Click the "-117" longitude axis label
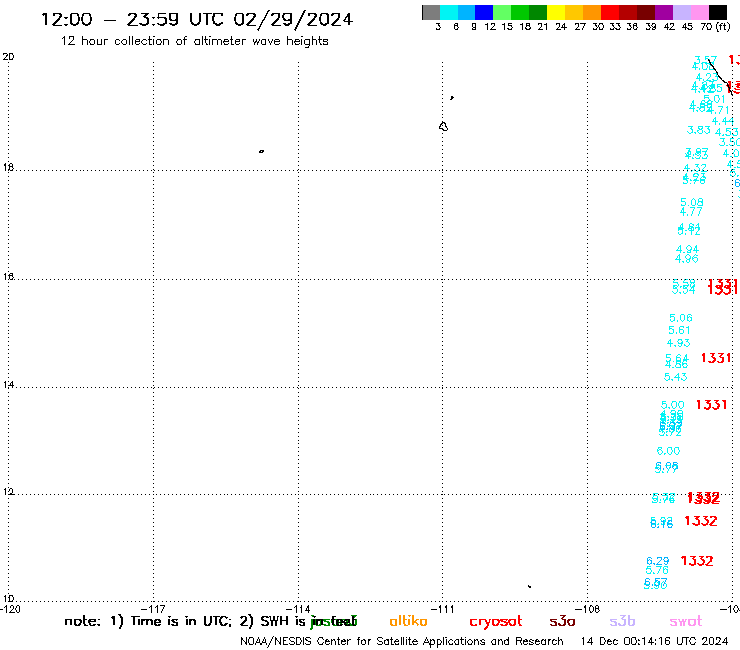Screen dimensions: 740x650 (x=153, y=609)
